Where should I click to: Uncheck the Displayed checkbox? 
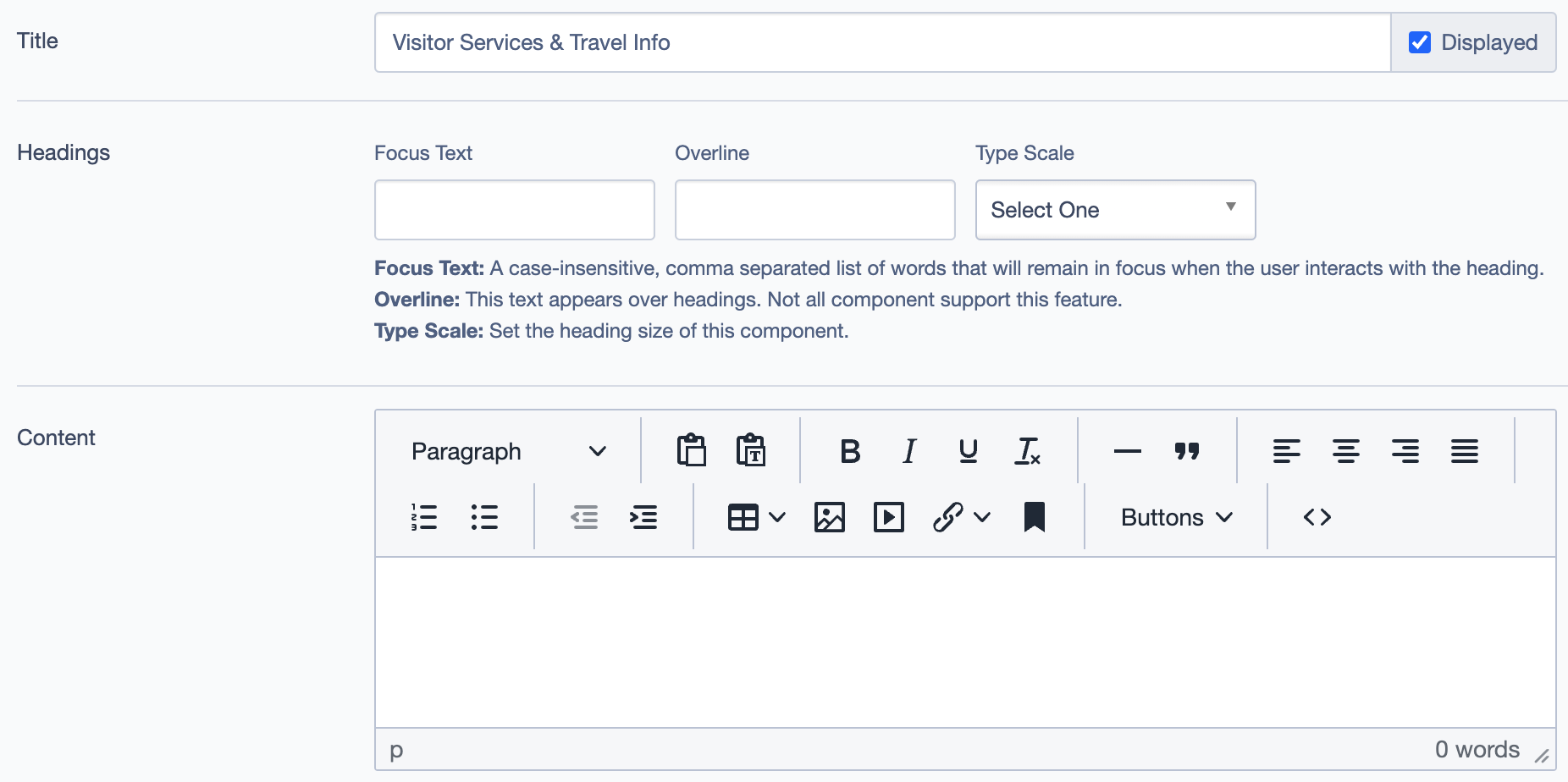(1420, 42)
